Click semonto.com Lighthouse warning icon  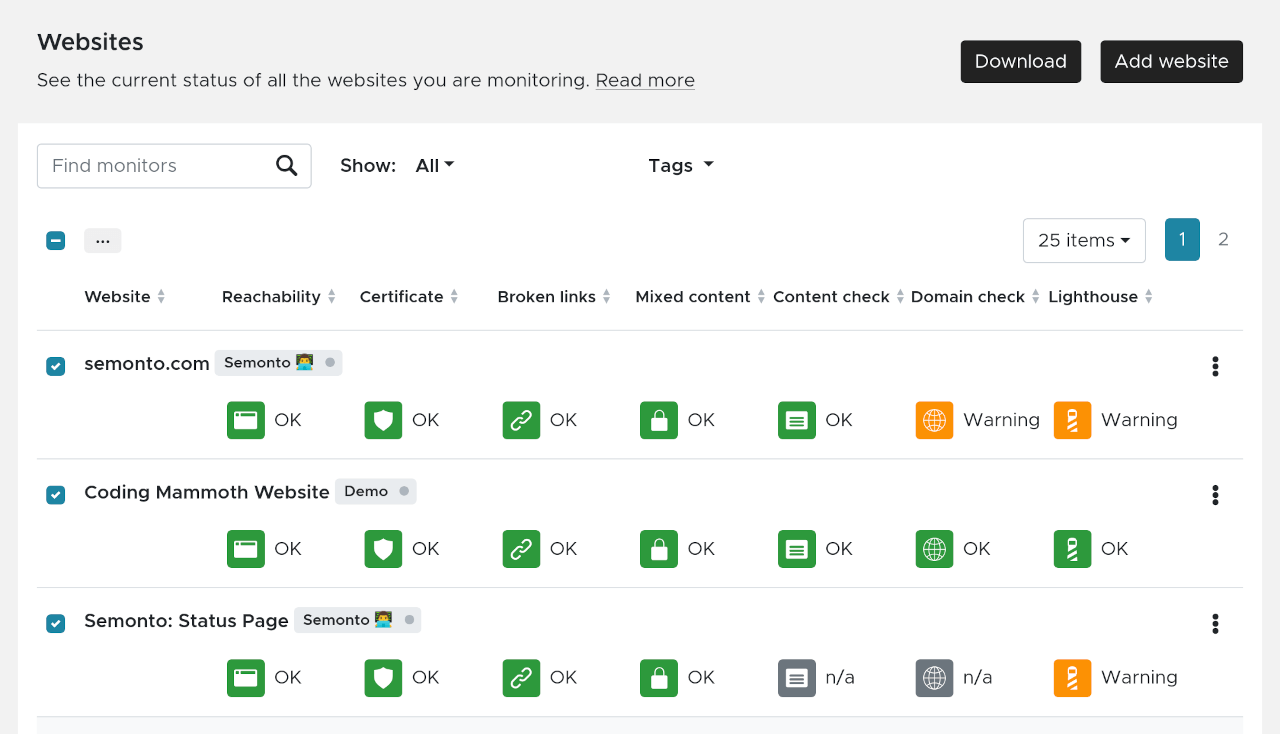point(1072,421)
